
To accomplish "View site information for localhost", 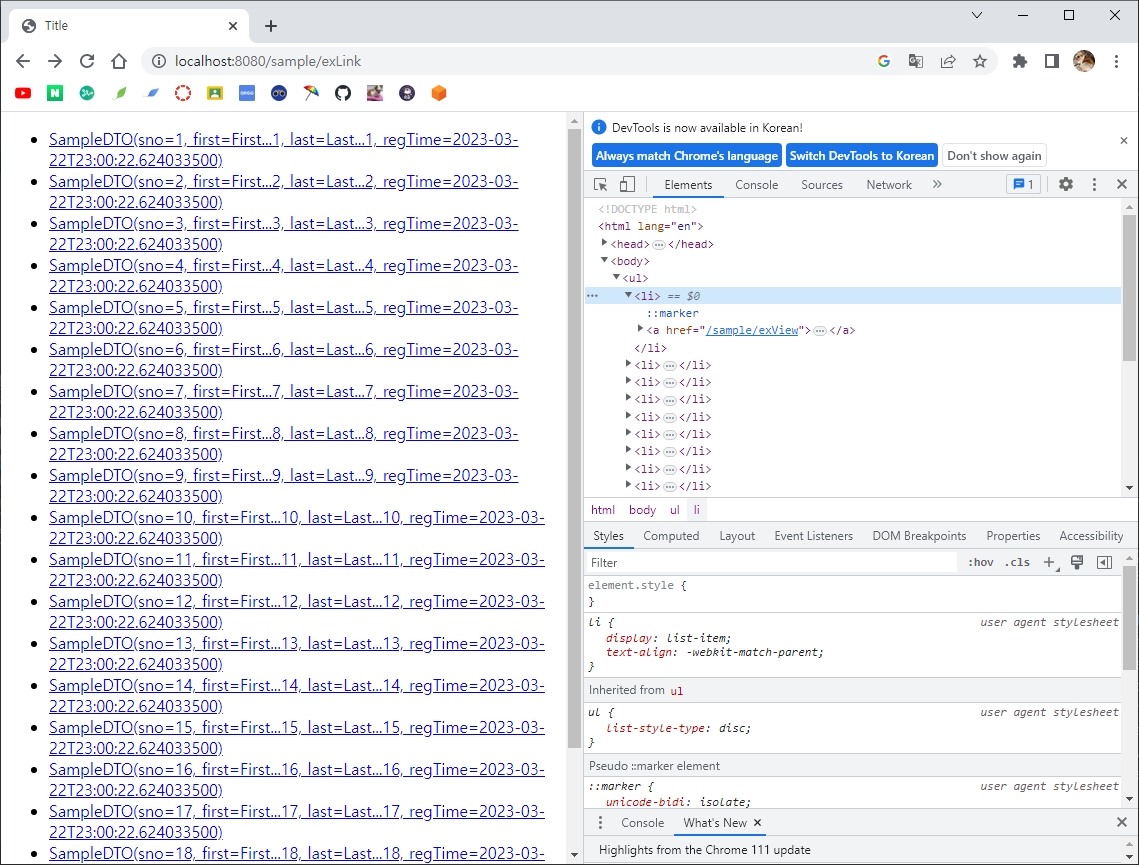I will [x=158, y=61].
